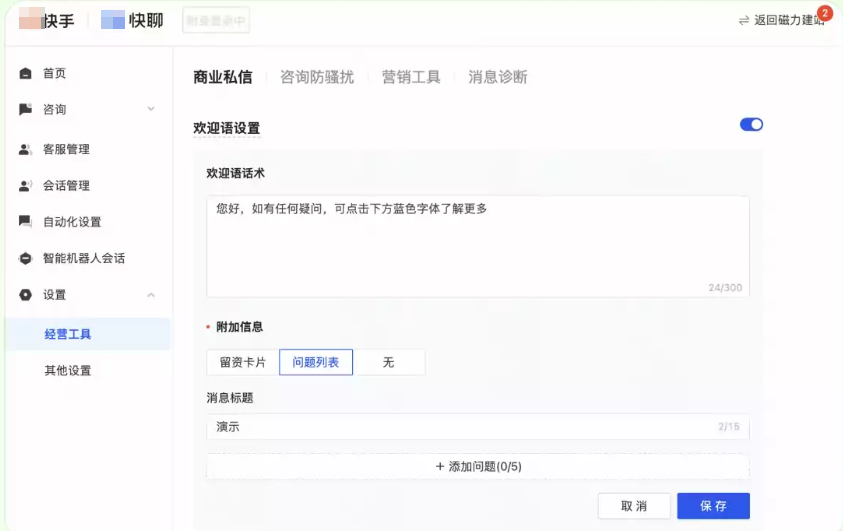Switch to the 消息诊断 tab
Screen dimensions: 843x531
[x=498, y=77]
